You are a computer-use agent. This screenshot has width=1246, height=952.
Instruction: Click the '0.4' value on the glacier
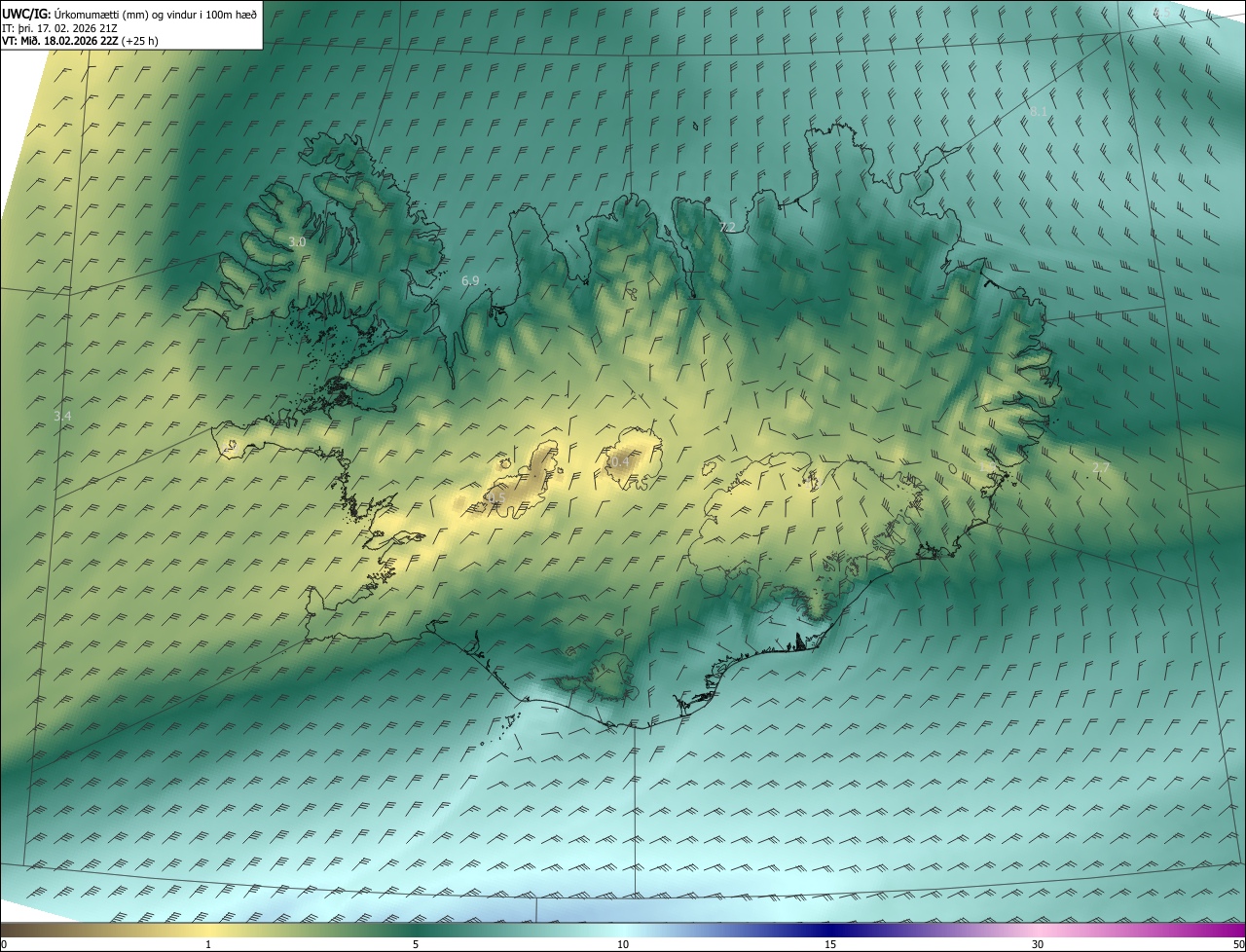[618, 462]
